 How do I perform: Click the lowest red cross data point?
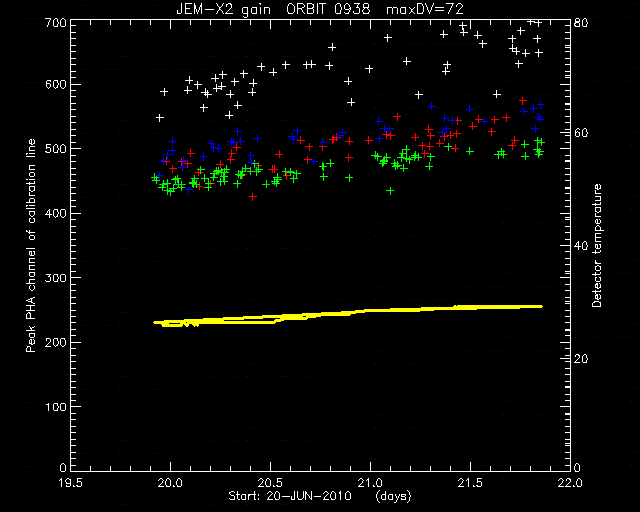pos(253,197)
